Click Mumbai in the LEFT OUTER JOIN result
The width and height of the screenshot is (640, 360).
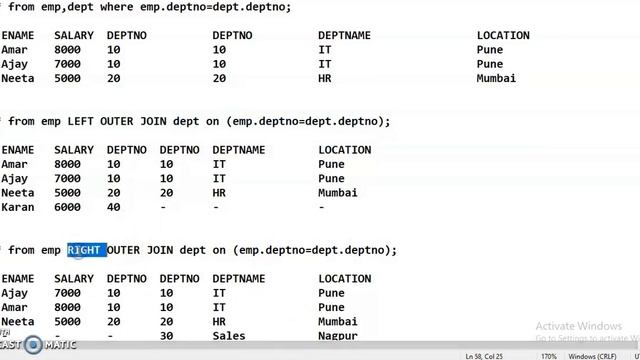pos(338,193)
